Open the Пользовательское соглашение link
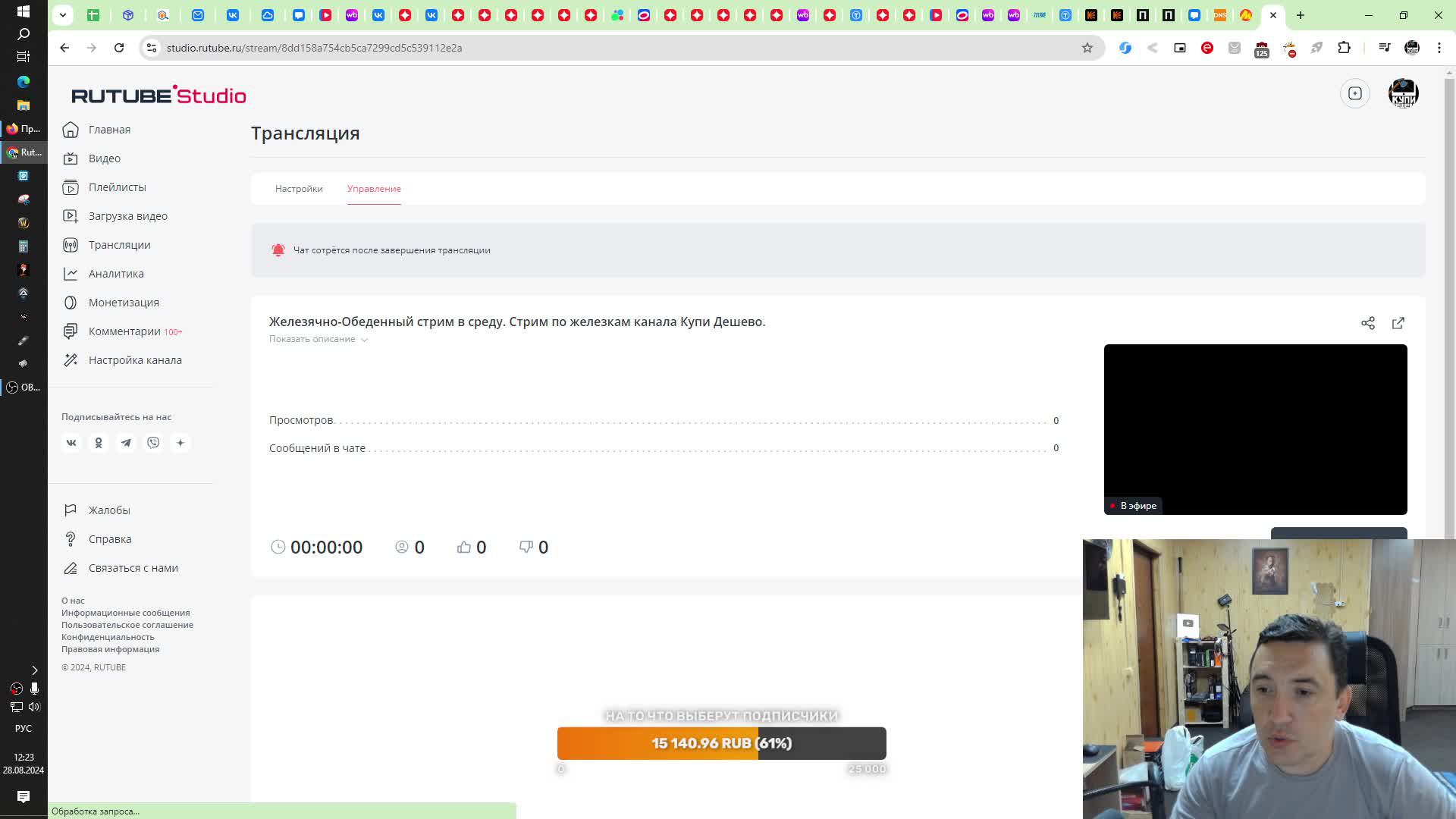 click(127, 625)
